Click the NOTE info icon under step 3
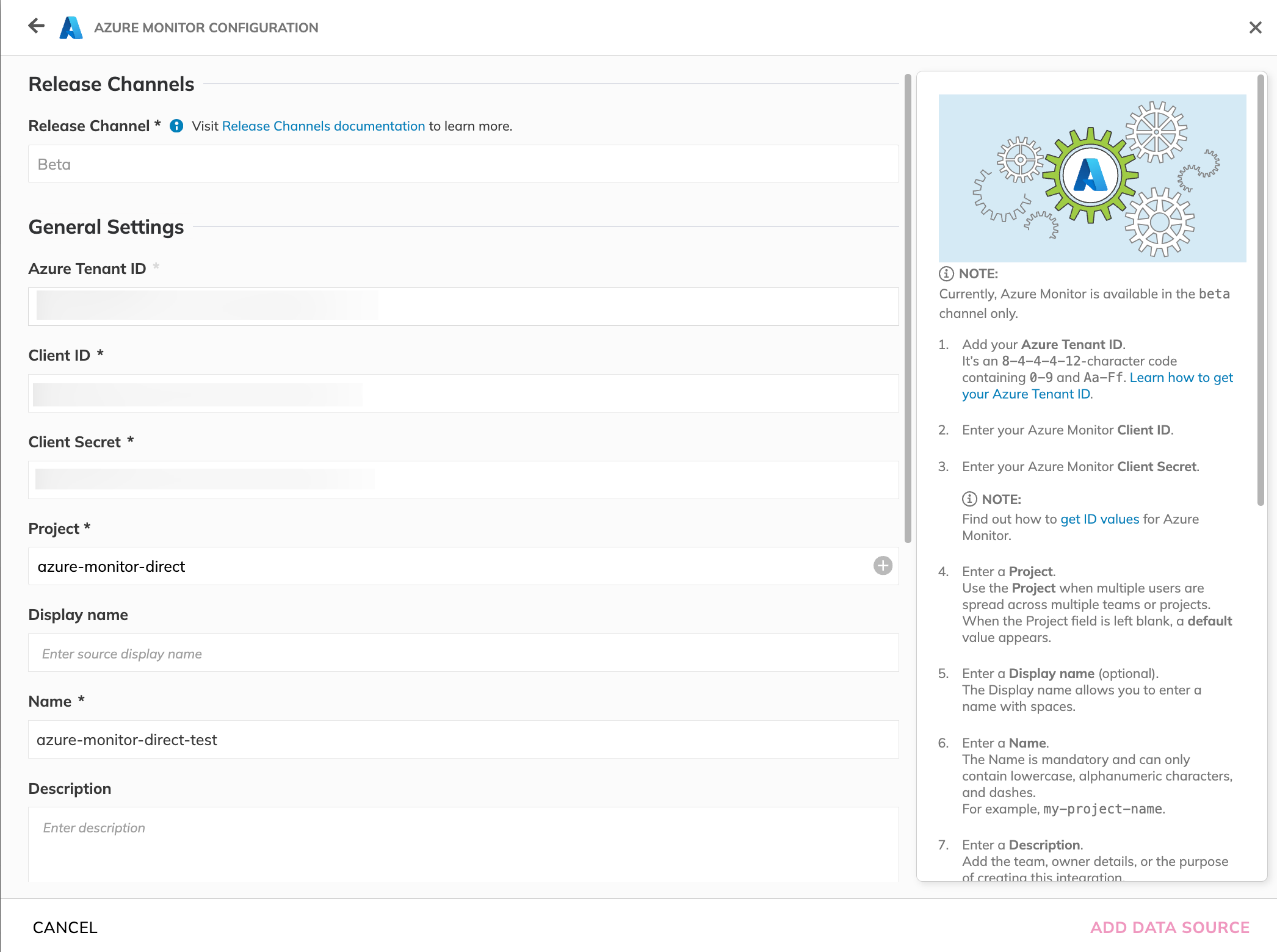 (x=969, y=499)
